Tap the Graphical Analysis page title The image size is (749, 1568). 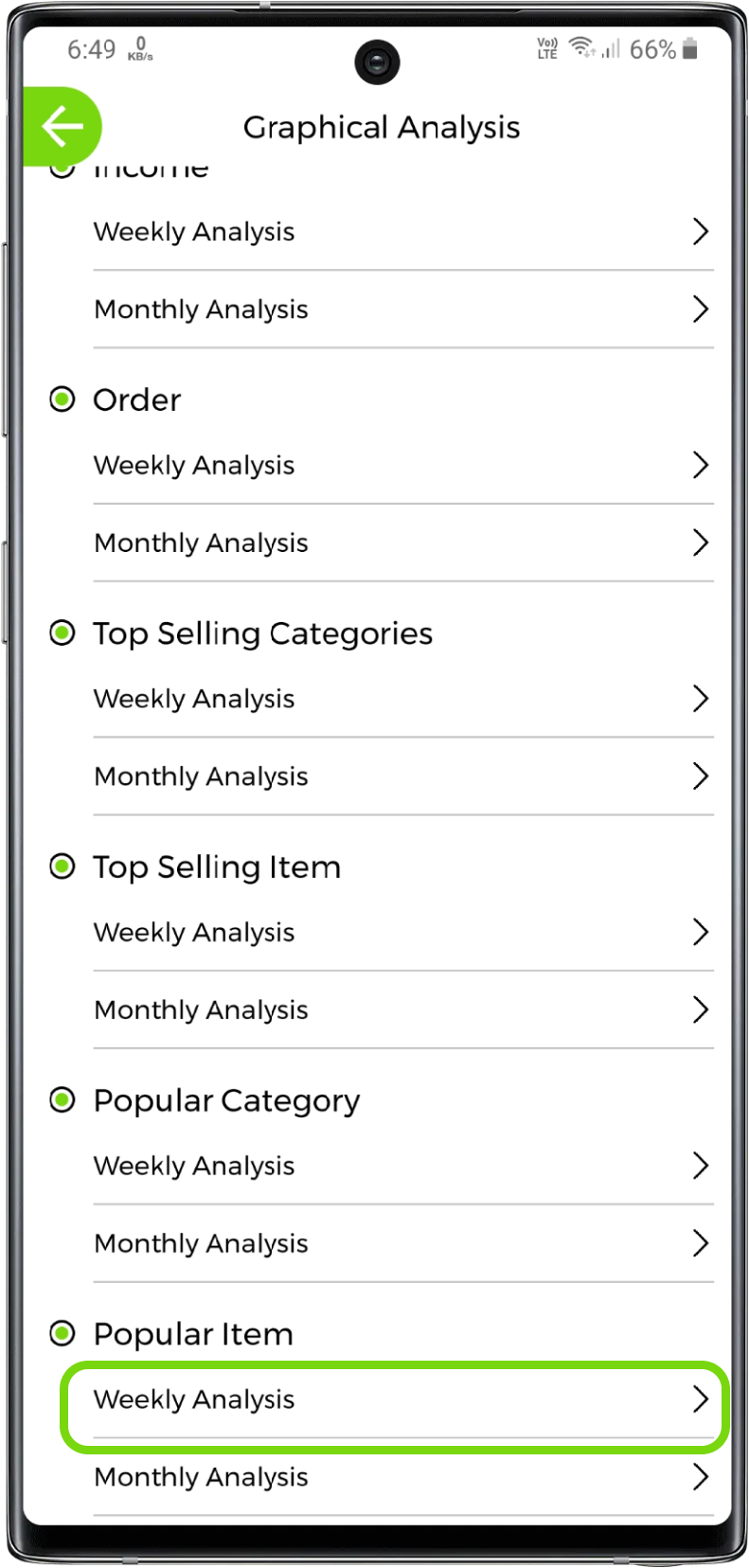pos(381,128)
